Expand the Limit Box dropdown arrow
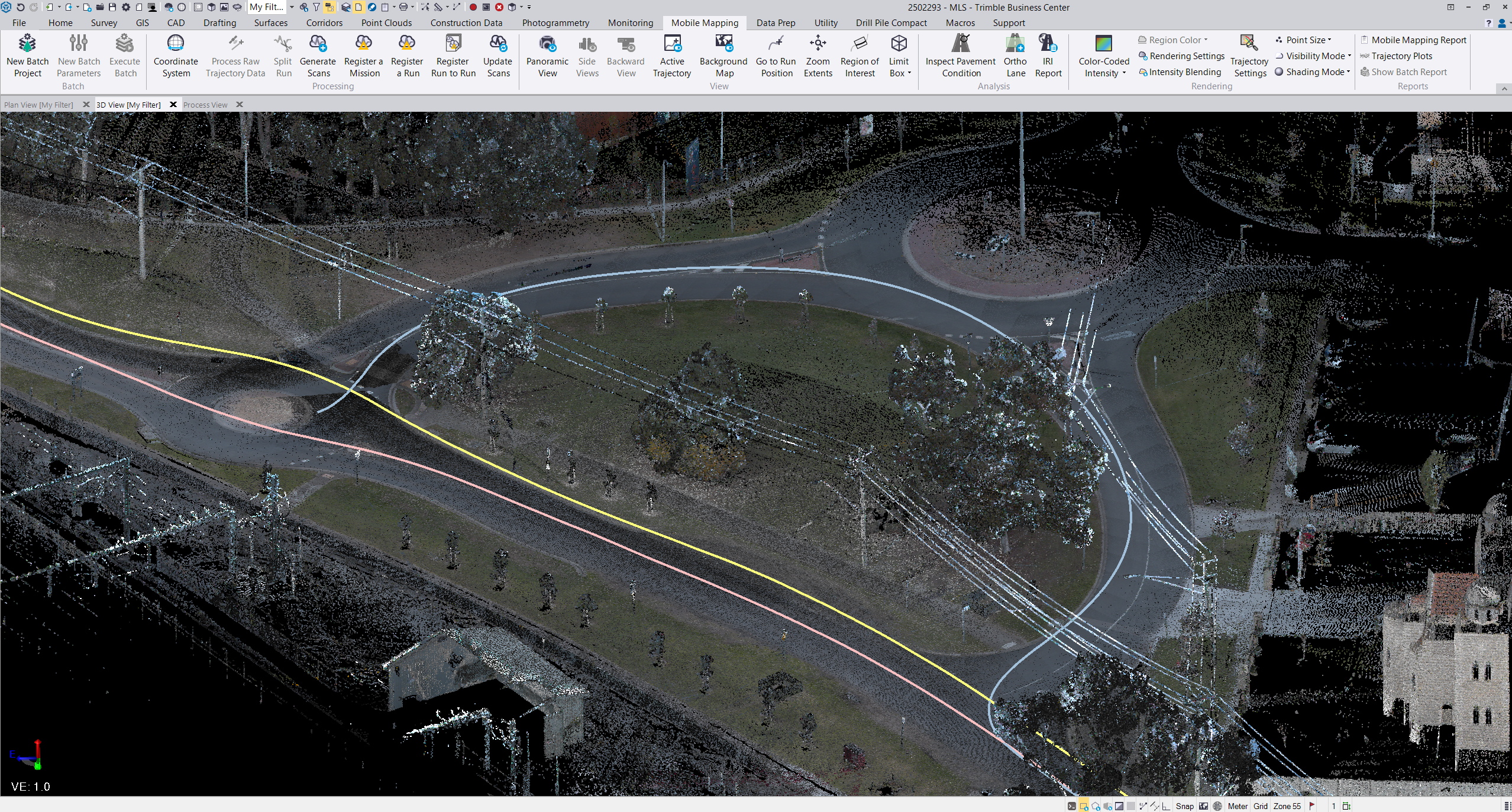The height and width of the screenshot is (812, 1512). click(x=909, y=73)
